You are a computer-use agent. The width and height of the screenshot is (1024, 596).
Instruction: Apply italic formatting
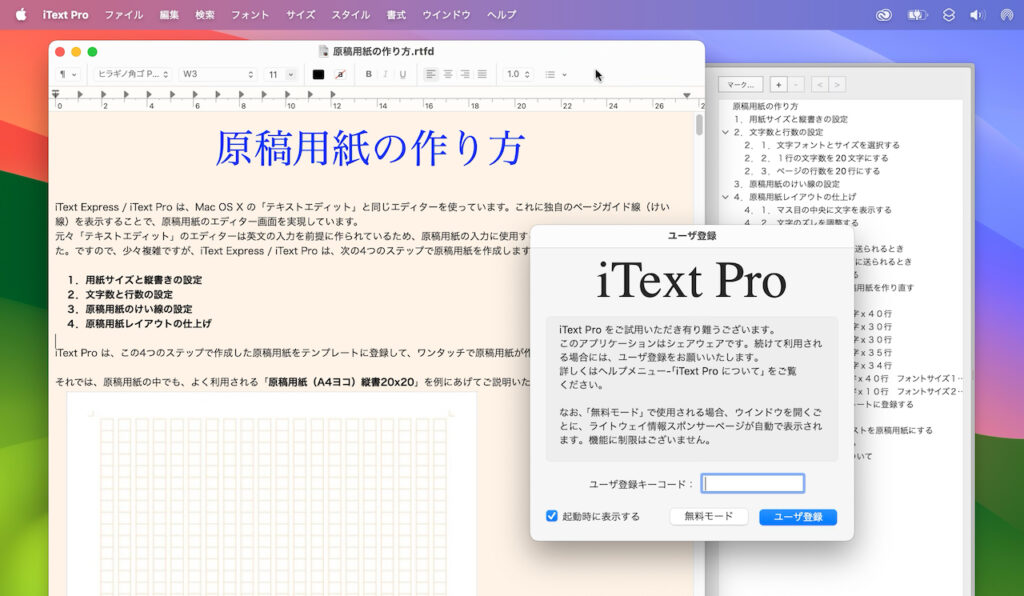384,74
